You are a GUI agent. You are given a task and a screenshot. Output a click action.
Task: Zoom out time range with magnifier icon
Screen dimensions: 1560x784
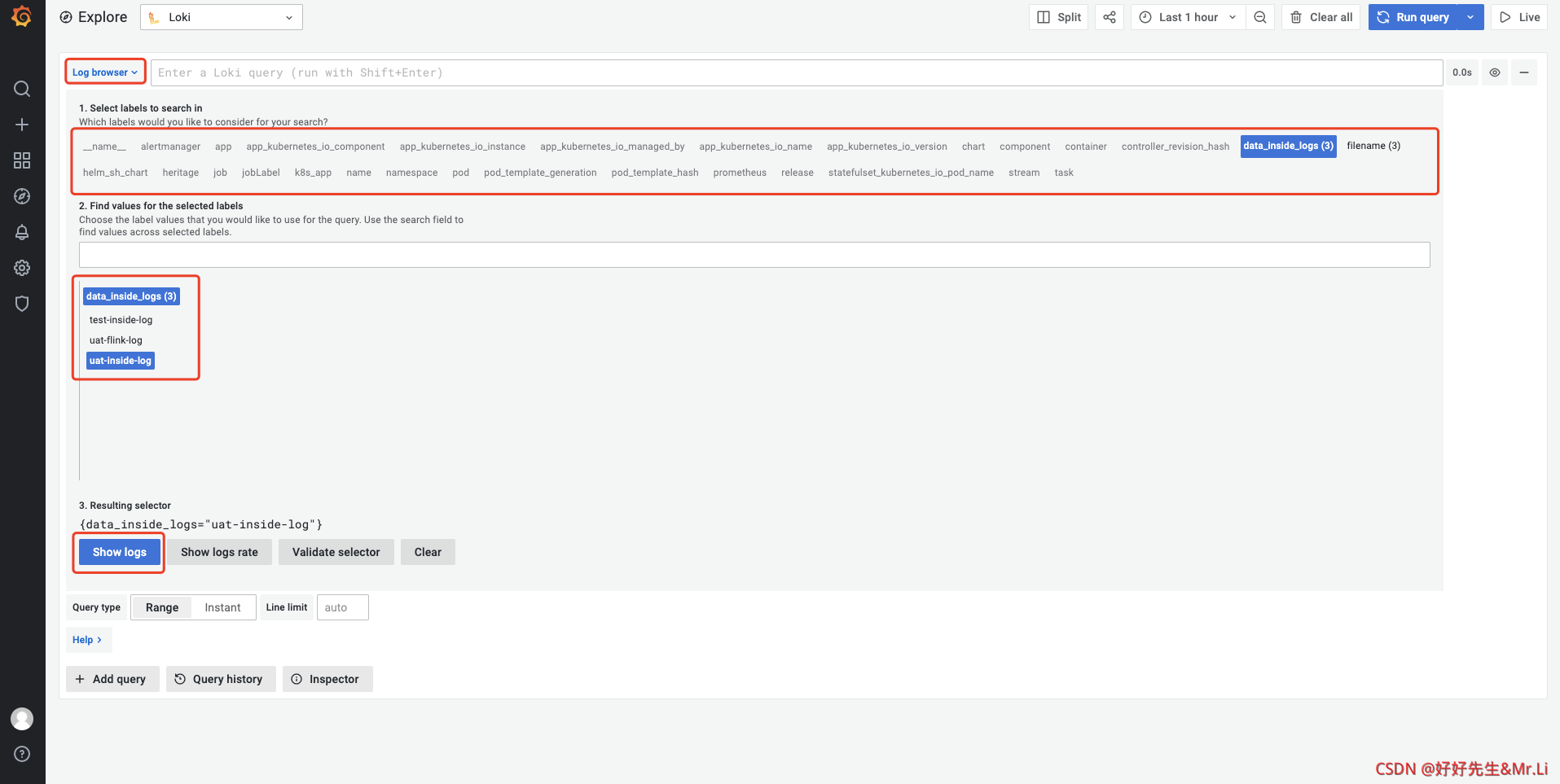1260,17
